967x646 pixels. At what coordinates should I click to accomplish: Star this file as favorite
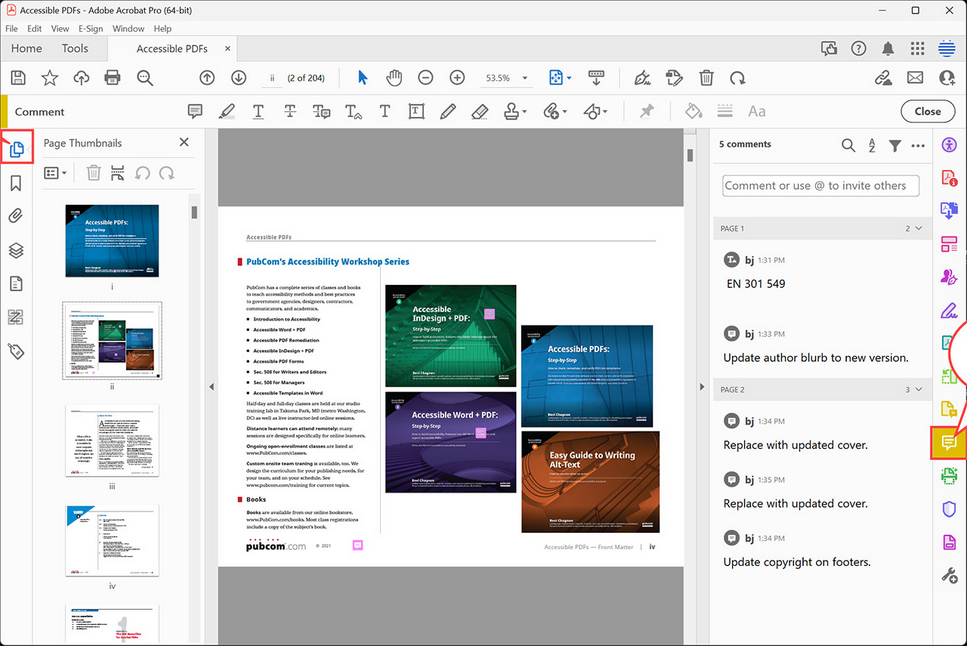[49, 78]
